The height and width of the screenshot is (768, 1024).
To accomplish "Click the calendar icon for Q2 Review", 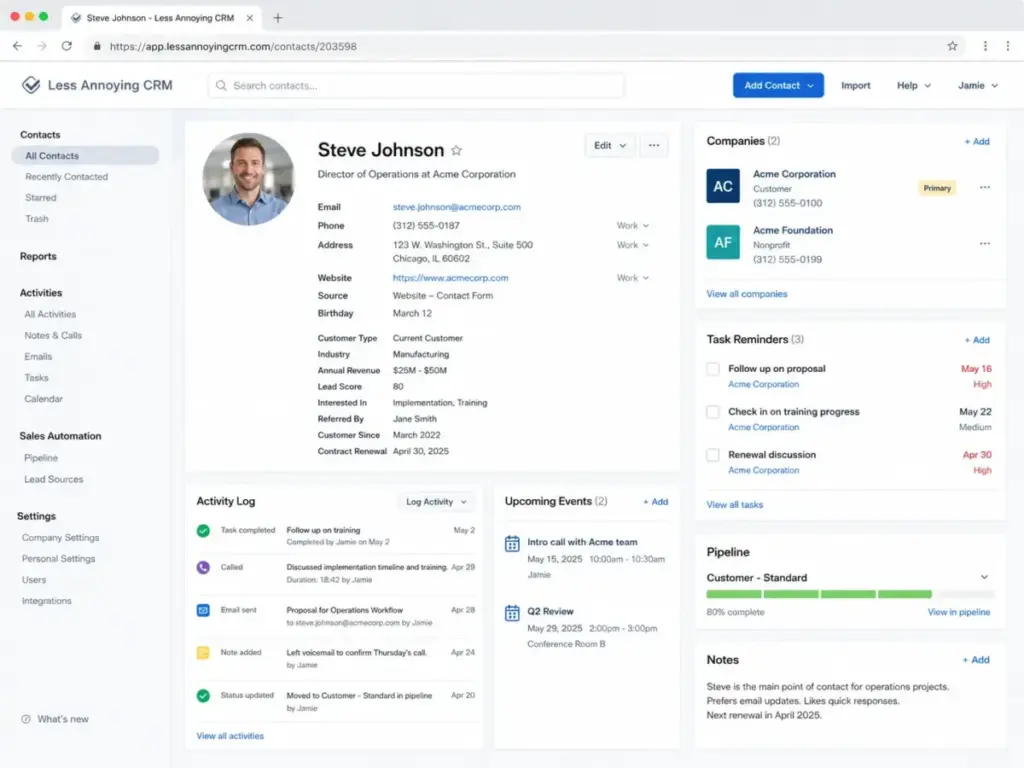I will point(512,613).
